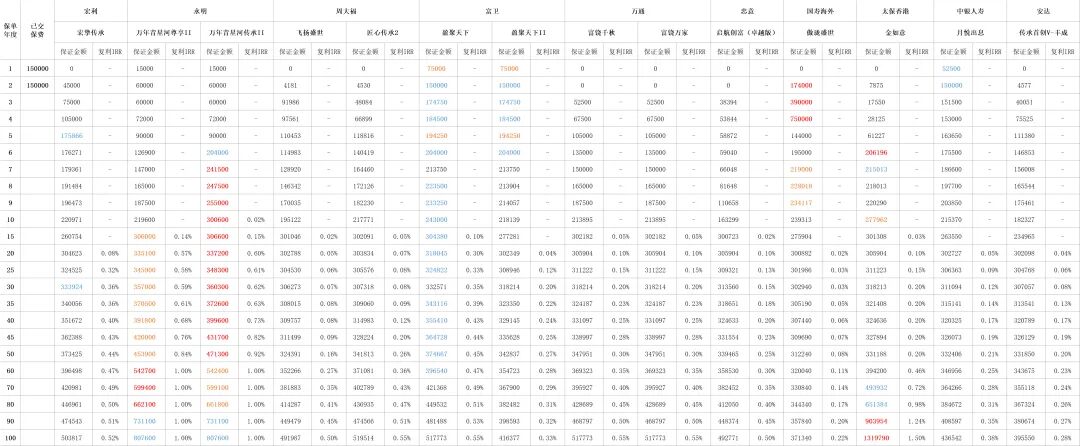Click the 宏挚传承 product header
Viewport: 1080px width, 446px height.
pyautogui.click(x=91, y=32)
